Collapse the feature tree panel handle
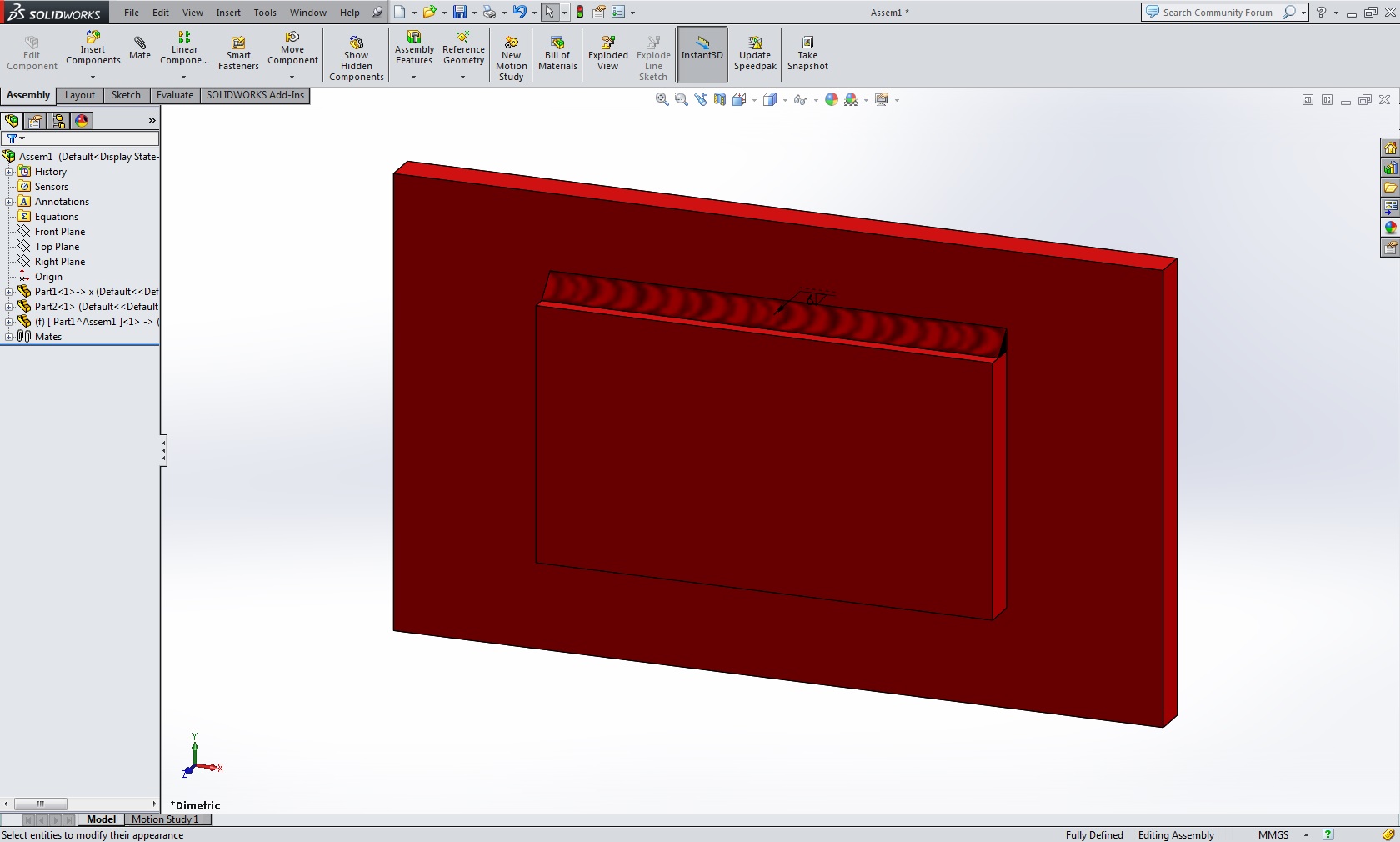This screenshot has width=1400, height=842. [x=164, y=450]
